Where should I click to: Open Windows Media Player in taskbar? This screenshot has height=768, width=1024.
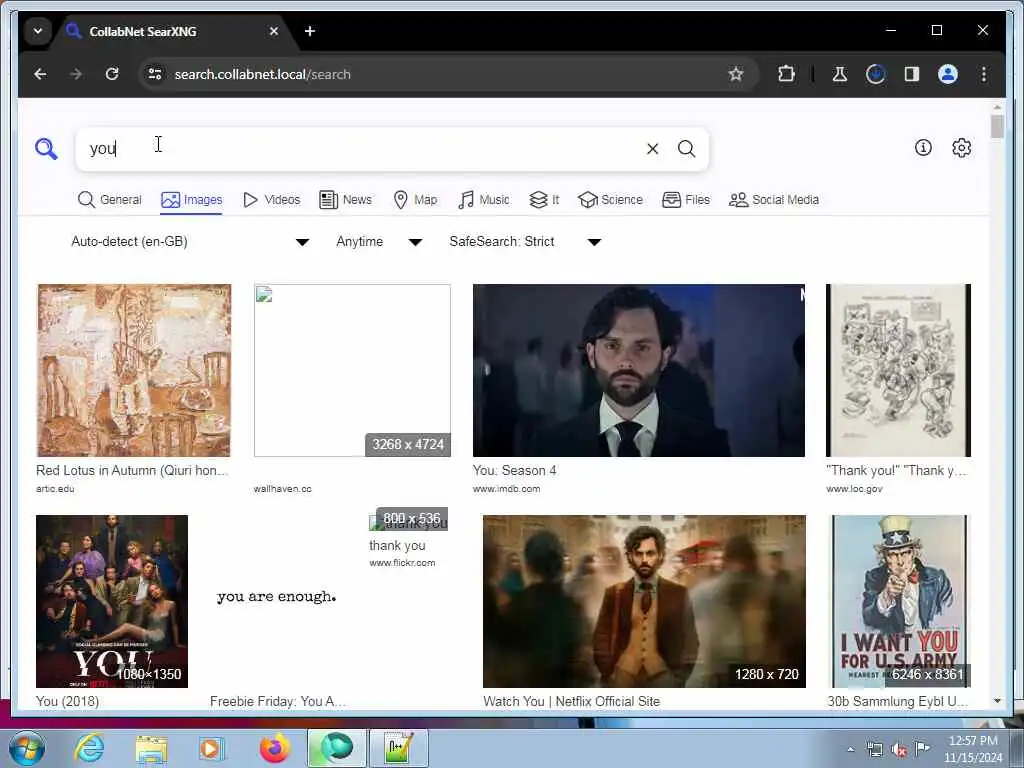[212, 748]
